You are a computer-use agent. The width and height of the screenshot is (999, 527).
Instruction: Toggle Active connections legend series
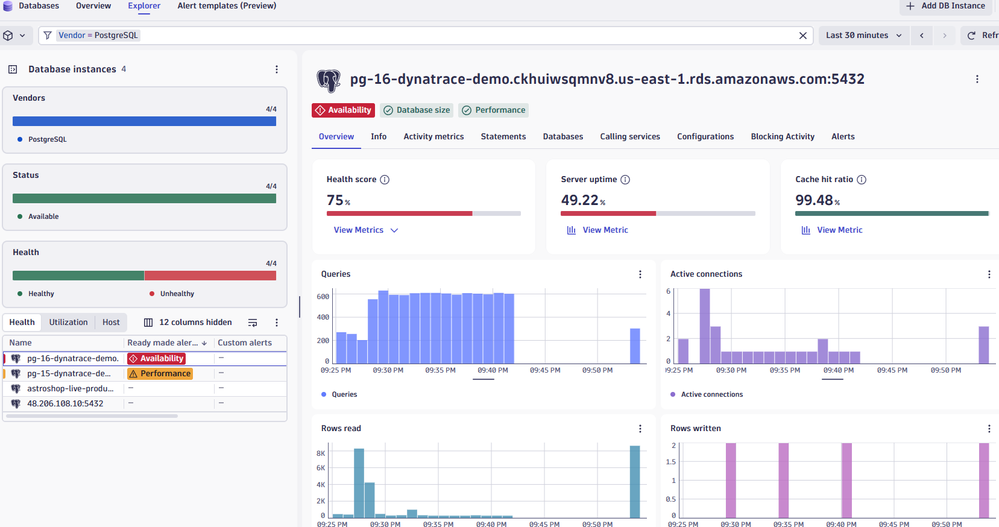[x=707, y=394]
